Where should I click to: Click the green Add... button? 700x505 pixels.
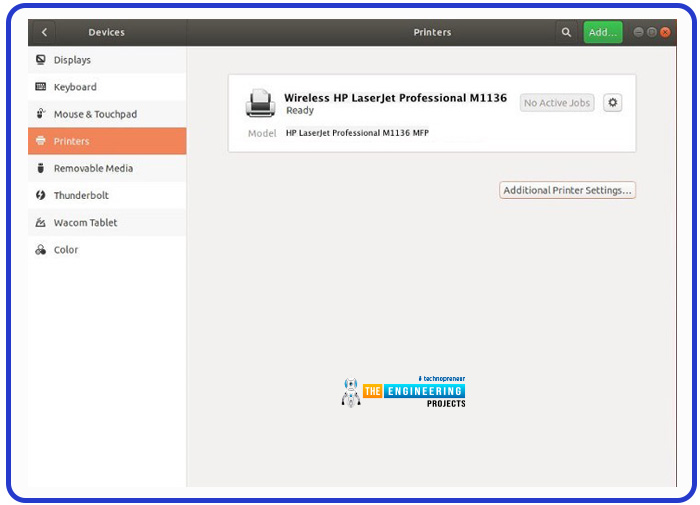click(x=603, y=32)
